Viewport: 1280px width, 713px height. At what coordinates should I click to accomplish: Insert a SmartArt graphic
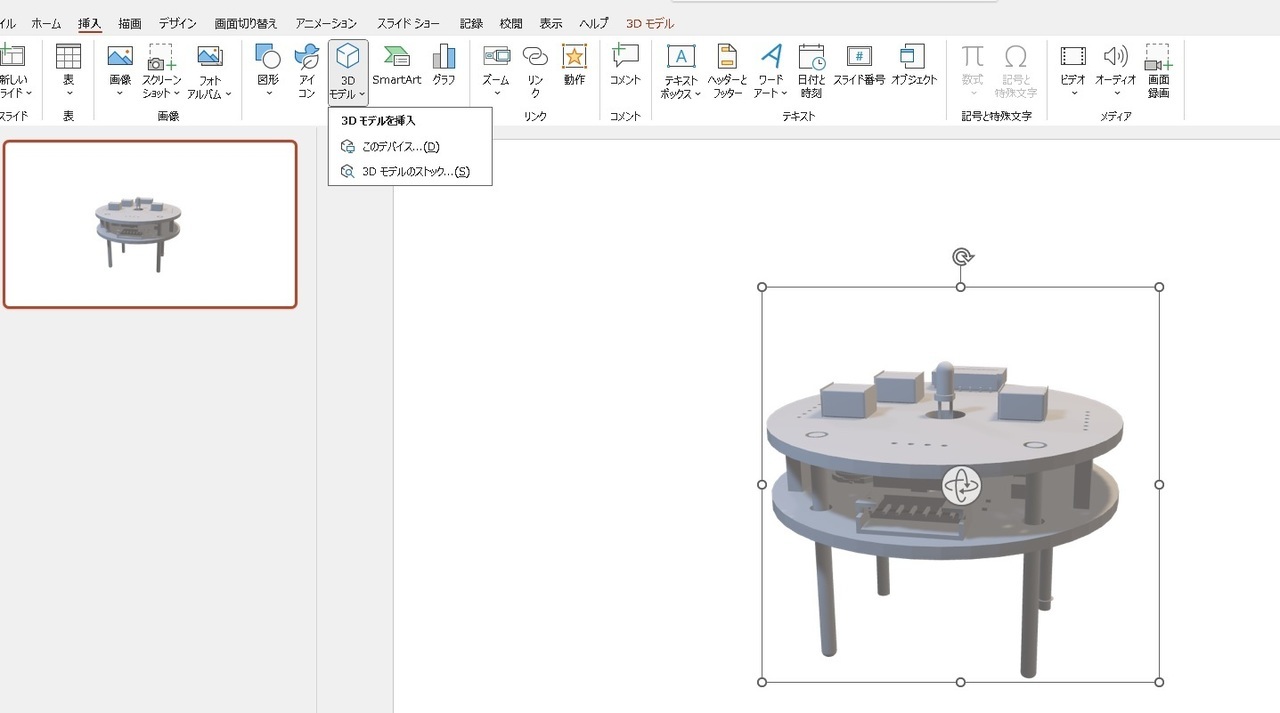pyautogui.click(x=397, y=64)
